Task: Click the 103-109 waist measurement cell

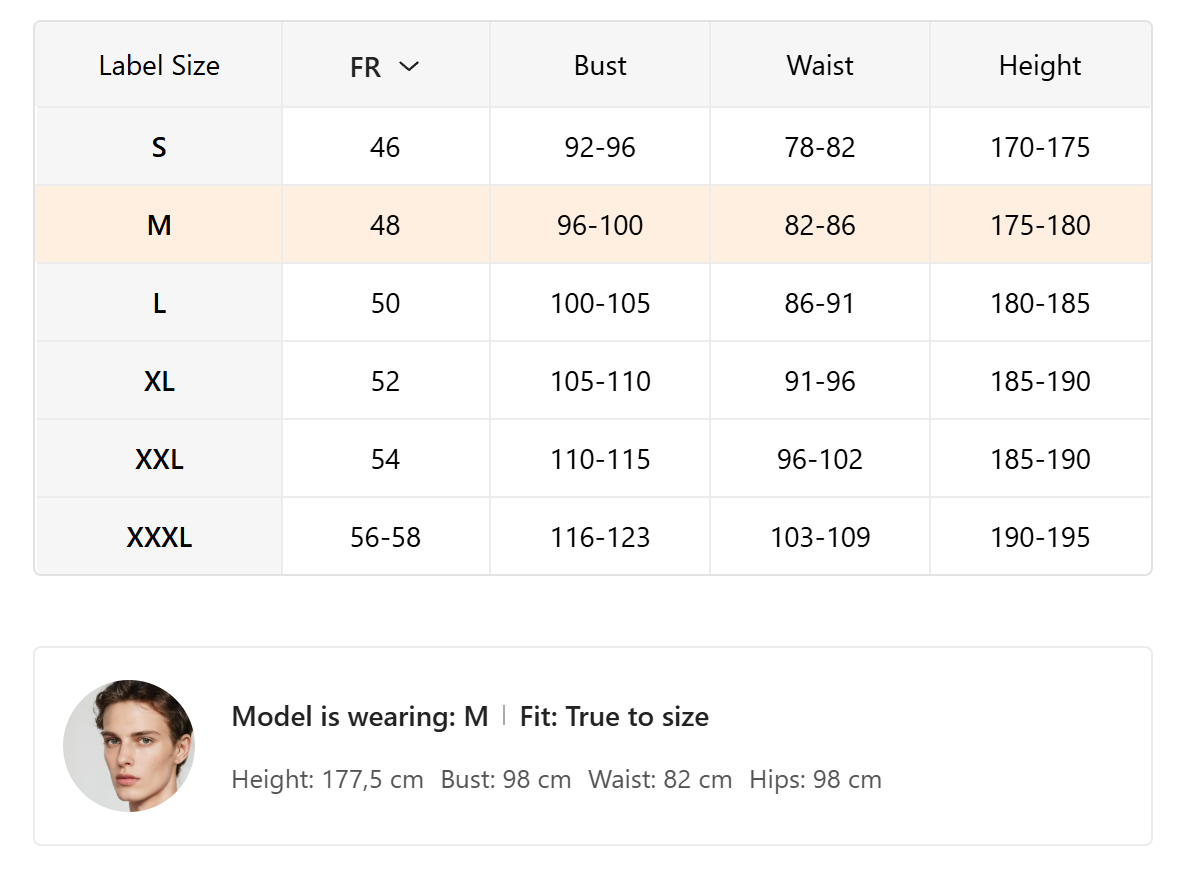Action: (820, 538)
